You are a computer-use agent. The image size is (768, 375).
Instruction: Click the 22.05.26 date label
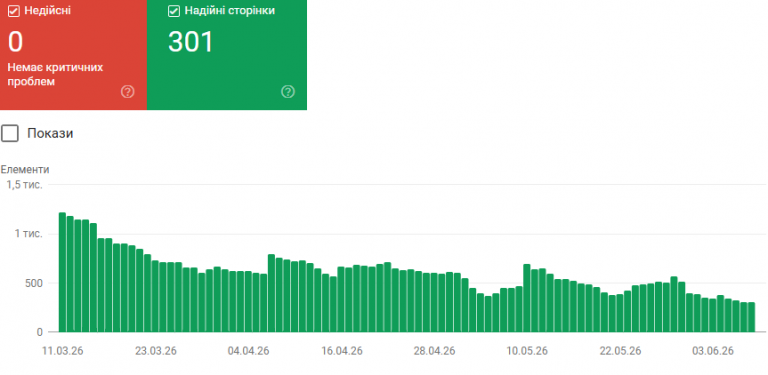620,351
